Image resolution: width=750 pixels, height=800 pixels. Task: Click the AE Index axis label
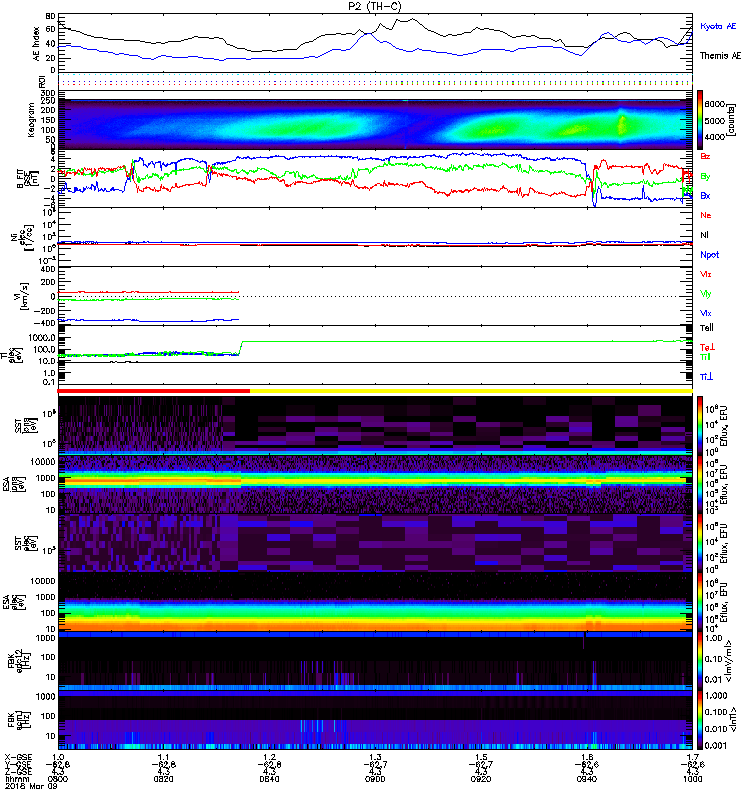pyautogui.click(x=36, y=44)
